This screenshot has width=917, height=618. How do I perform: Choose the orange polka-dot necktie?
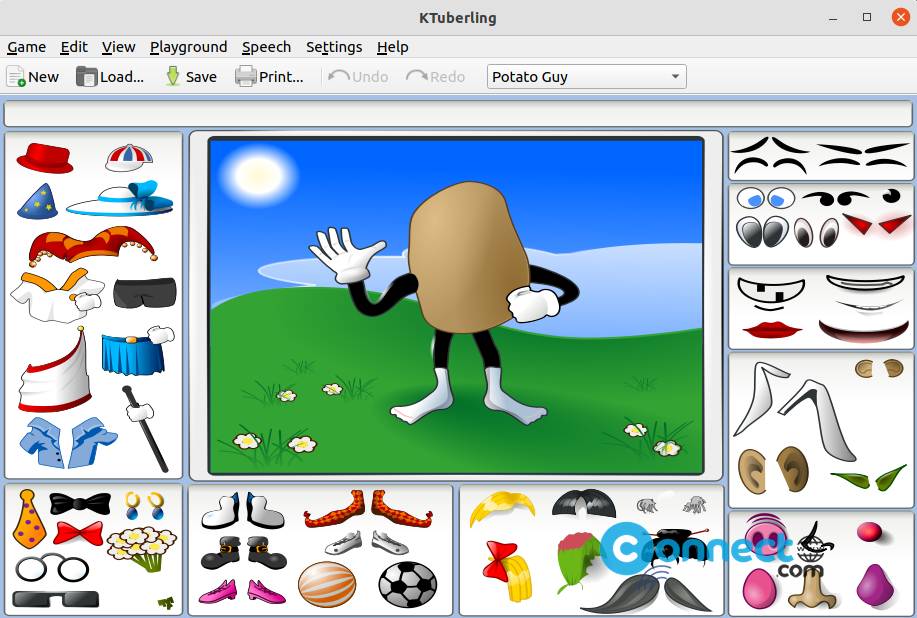click(29, 519)
